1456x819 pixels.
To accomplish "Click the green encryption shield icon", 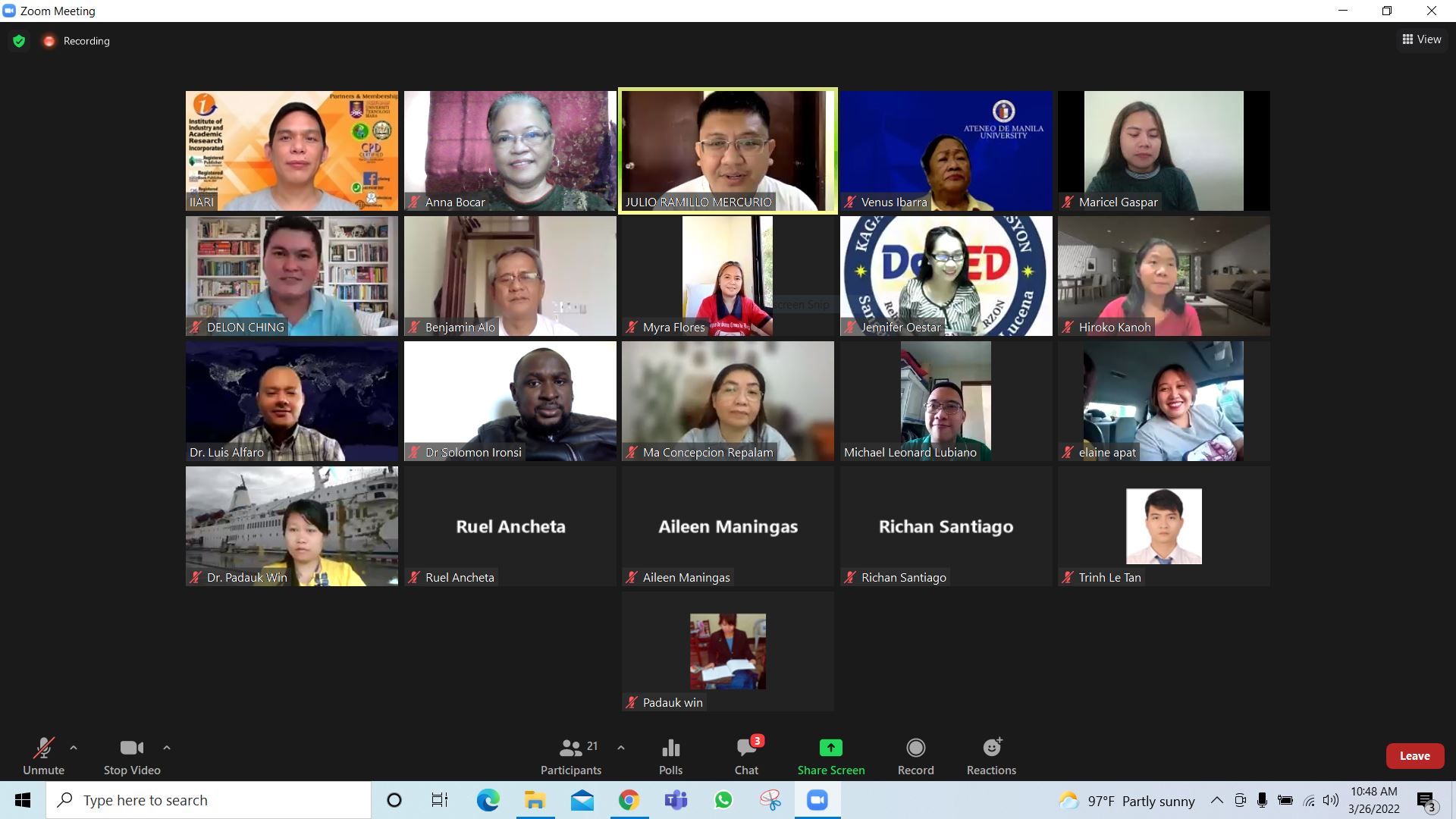I will click(19, 41).
